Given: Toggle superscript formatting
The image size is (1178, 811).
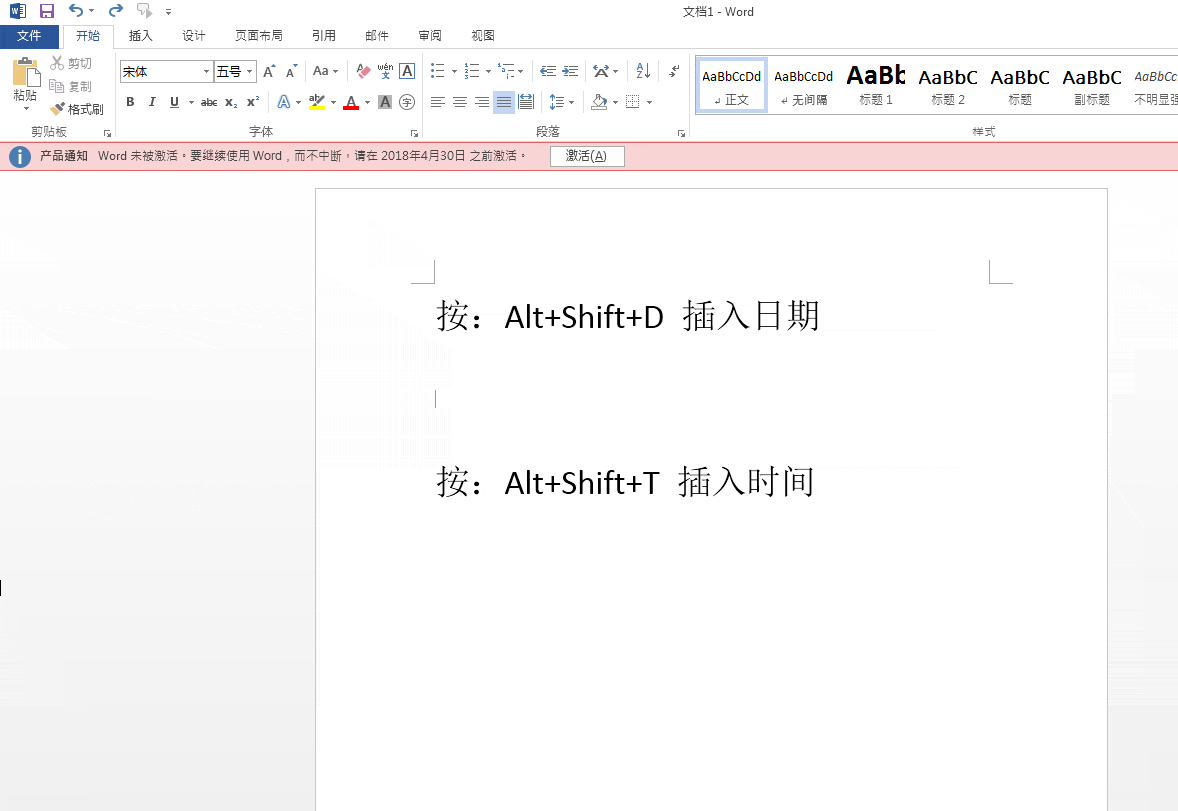Looking at the screenshot, I should click(253, 101).
